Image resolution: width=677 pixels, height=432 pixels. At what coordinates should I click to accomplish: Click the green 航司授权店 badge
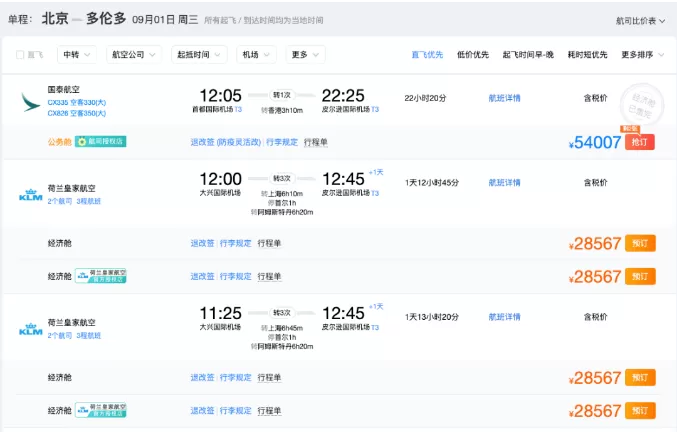click(x=101, y=142)
